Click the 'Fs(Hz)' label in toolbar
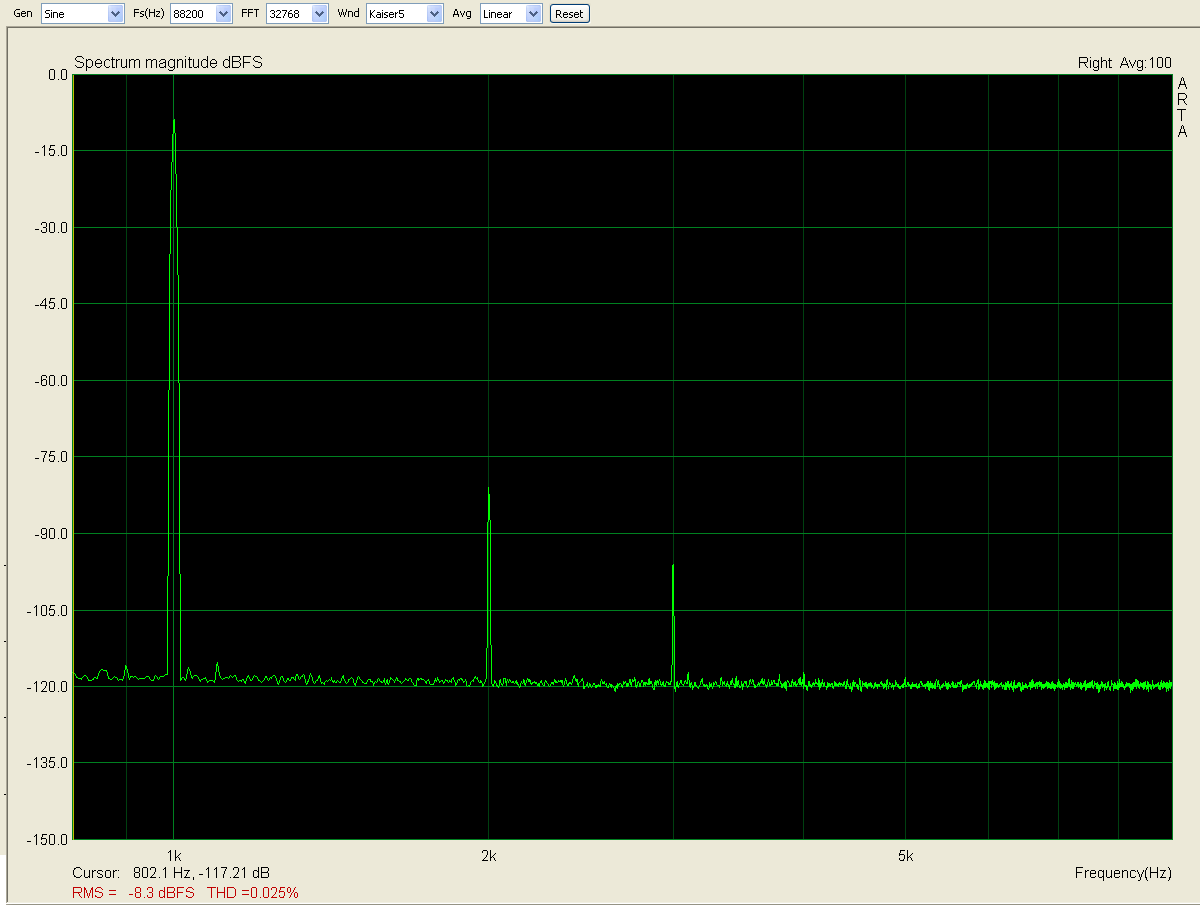The height and width of the screenshot is (905, 1200). (148, 14)
